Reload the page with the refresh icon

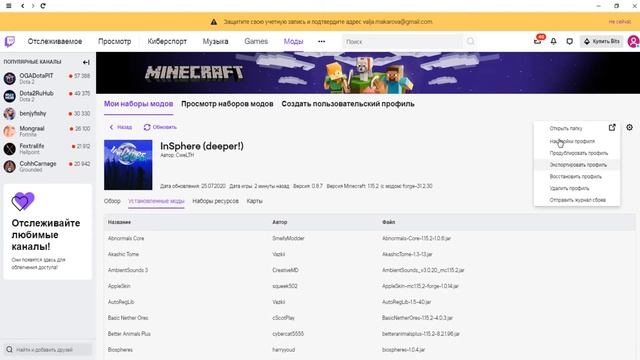click(43, 6)
